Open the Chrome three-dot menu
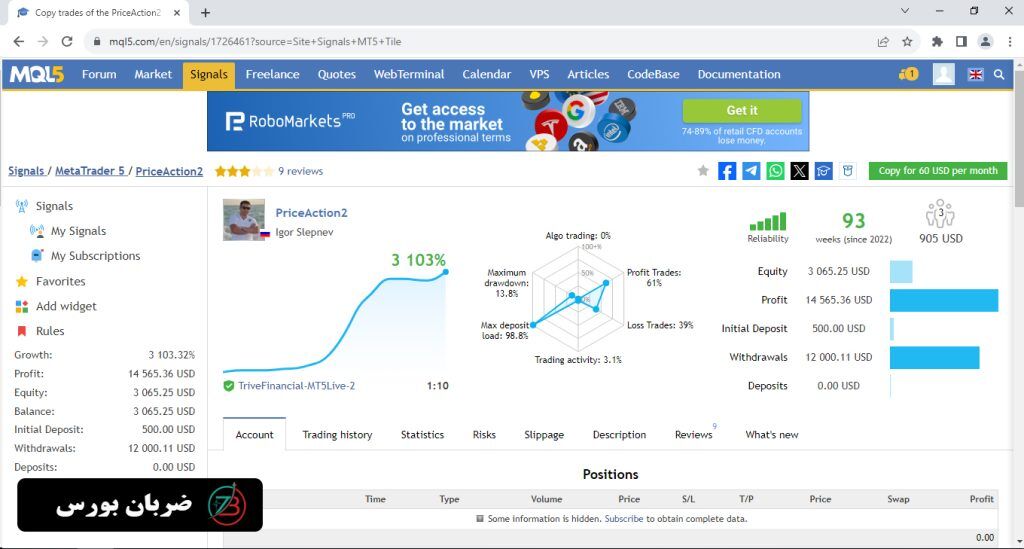The width and height of the screenshot is (1024, 549). [1009, 42]
